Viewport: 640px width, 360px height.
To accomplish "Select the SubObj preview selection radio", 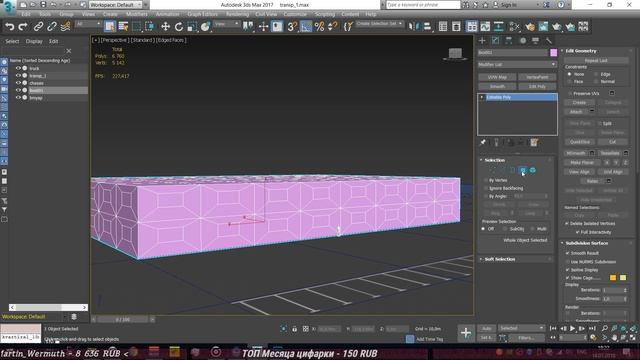I will point(505,229).
